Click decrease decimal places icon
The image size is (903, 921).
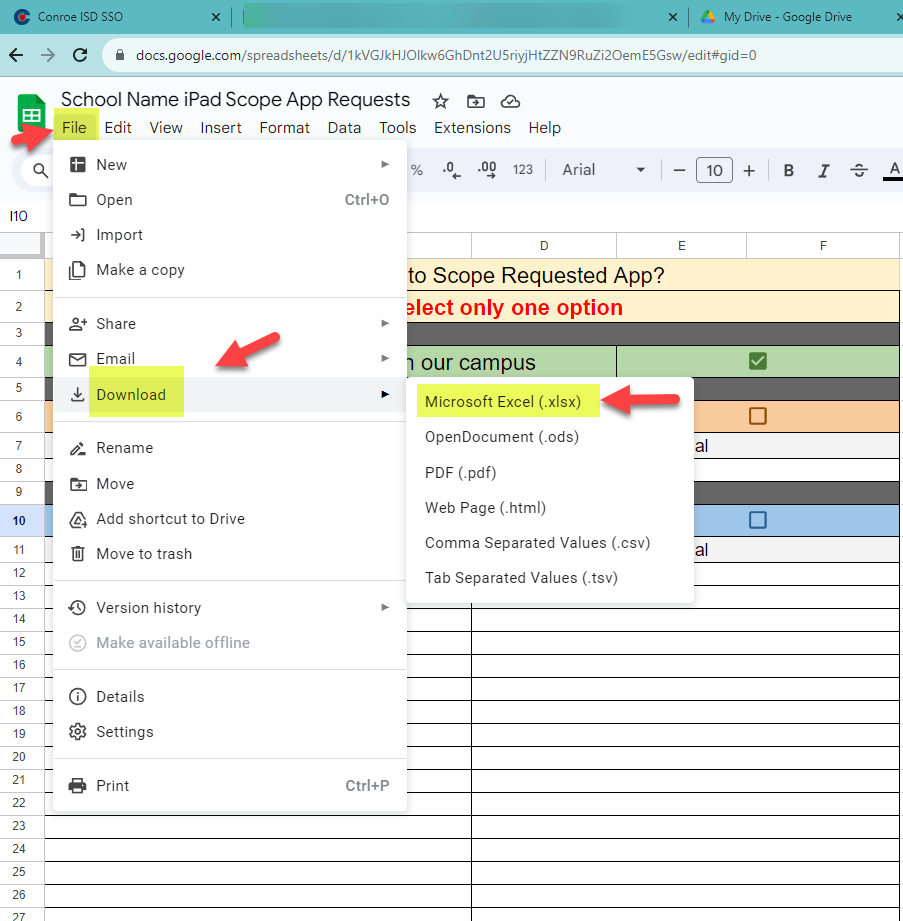451,170
